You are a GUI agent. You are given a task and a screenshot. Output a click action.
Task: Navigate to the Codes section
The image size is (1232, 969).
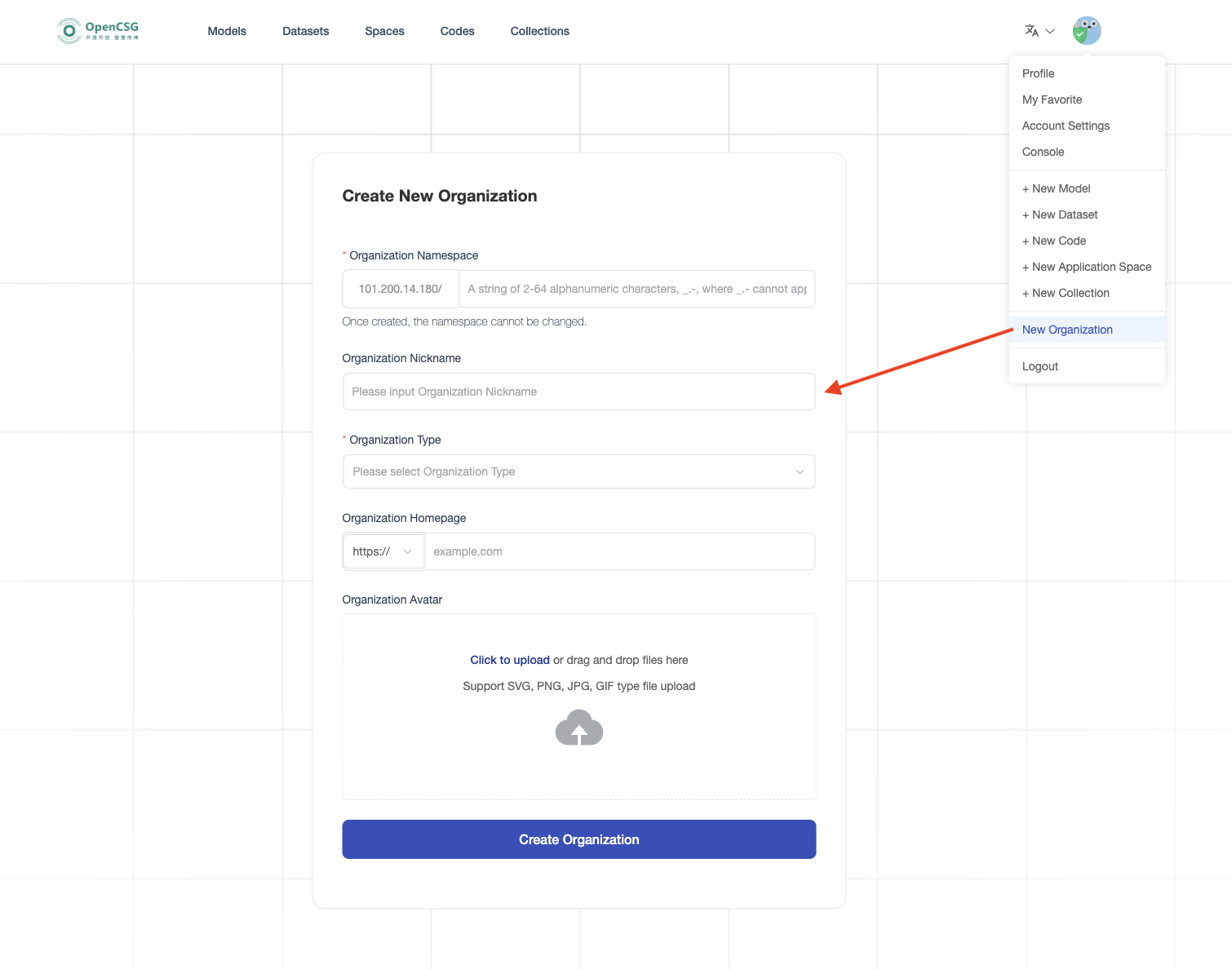pyautogui.click(x=457, y=31)
